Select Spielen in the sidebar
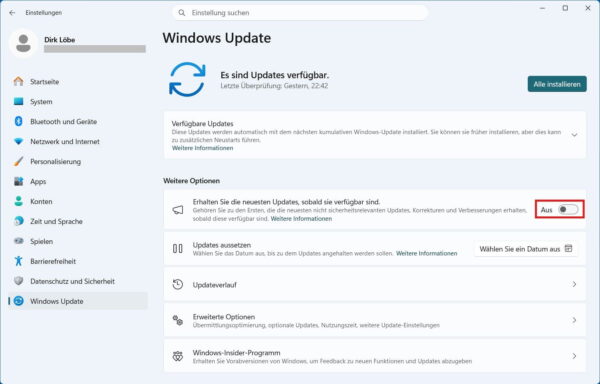Image resolution: width=600 pixels, height=384 pixels. click(x=78, y=241)
